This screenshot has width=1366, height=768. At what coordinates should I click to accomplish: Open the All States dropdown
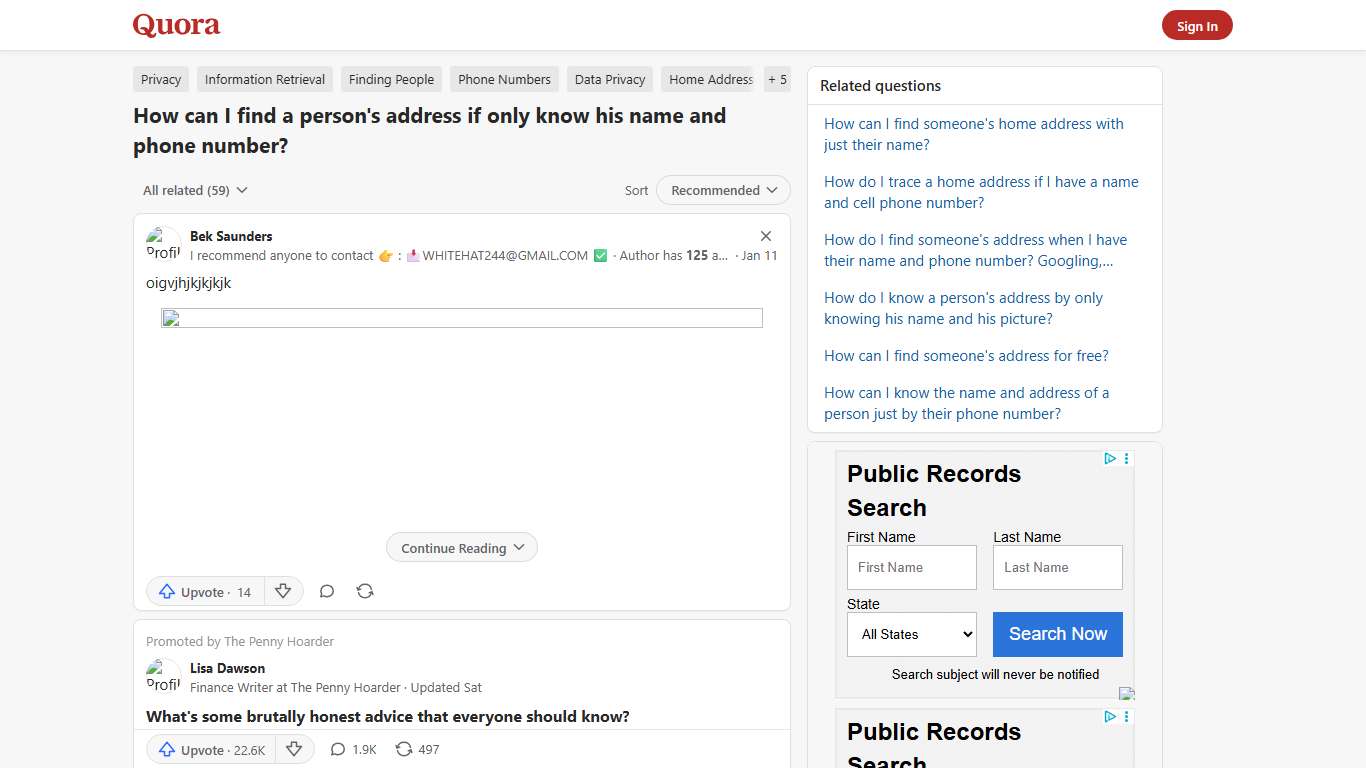tap(911, 634)
